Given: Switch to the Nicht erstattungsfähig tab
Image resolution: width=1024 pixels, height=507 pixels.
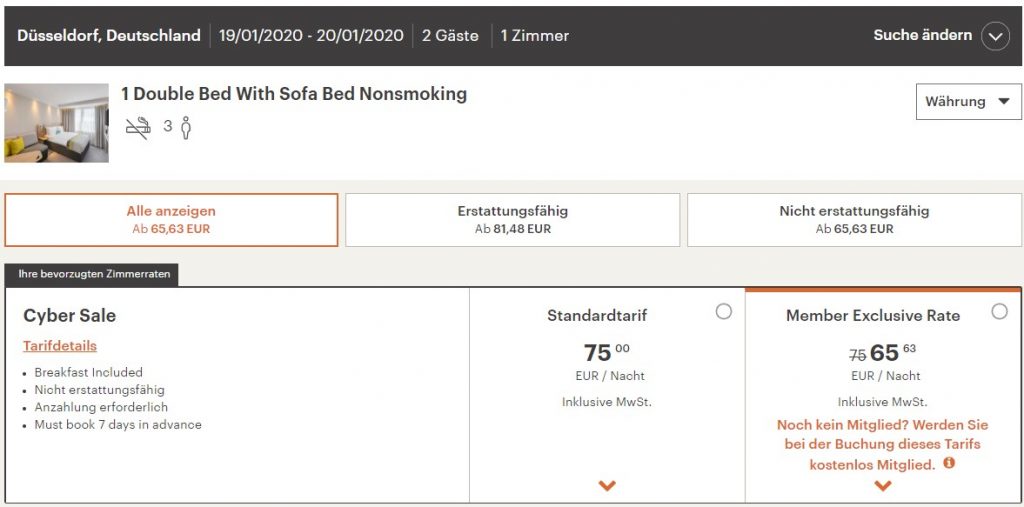Looking at the screenshot, I should click(x=854, y=219).
